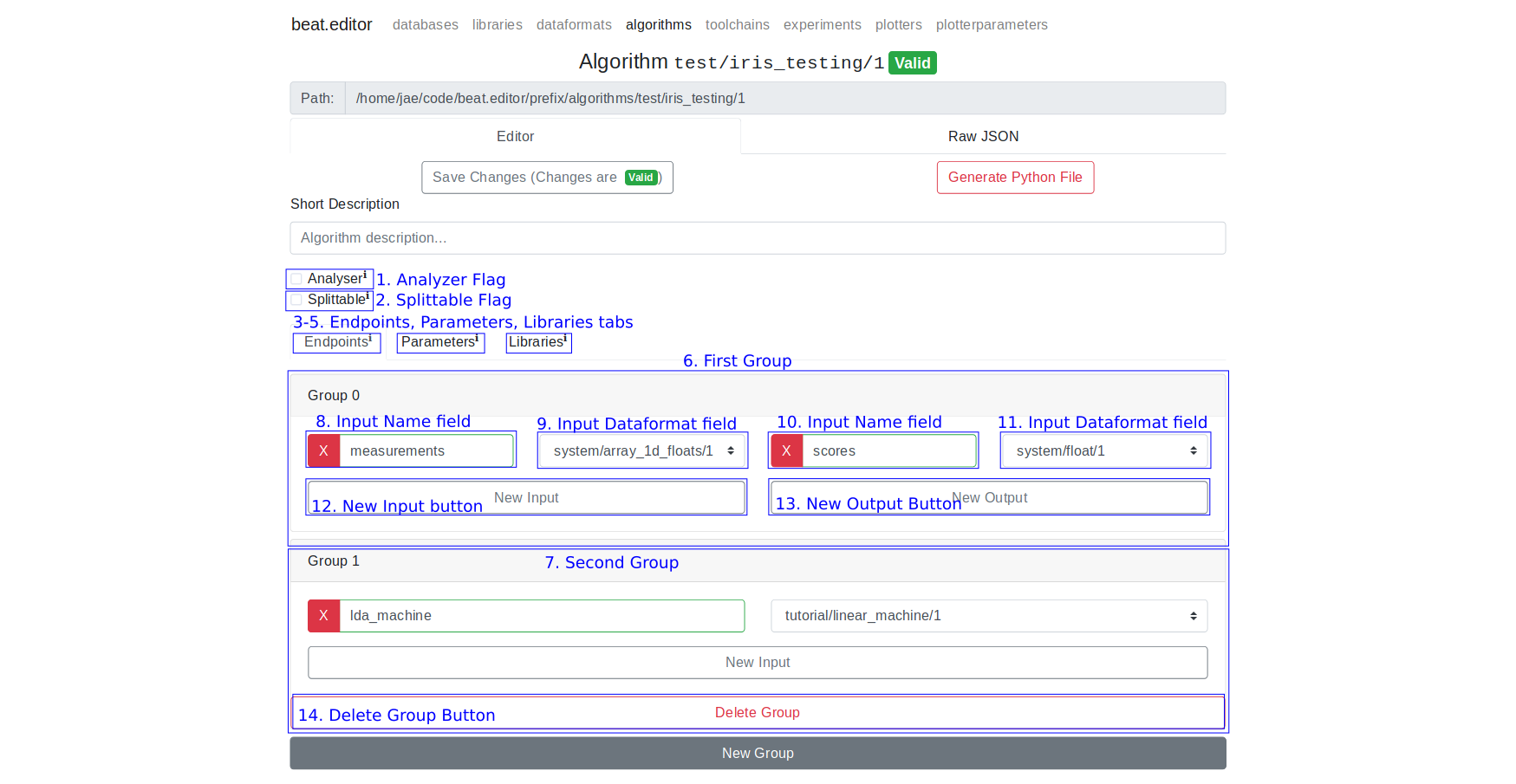
Task: Open the beat.editor home link
Action: (331, 25)
